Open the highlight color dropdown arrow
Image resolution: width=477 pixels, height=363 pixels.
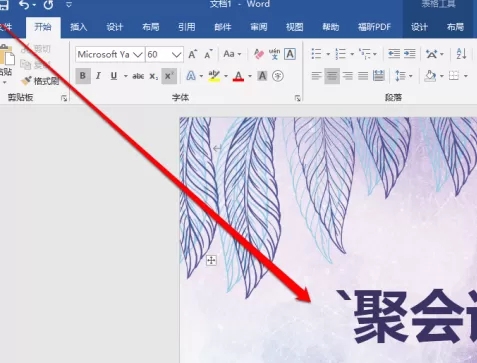click(226, 76)
